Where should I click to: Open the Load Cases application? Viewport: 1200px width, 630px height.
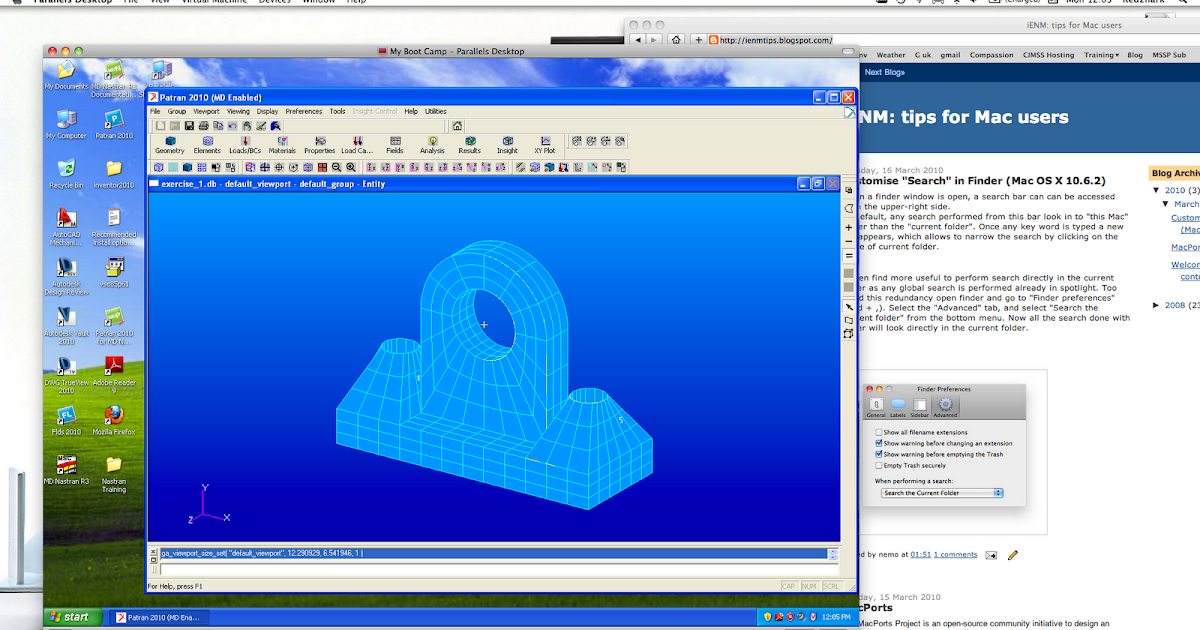[x=356, y=145]
